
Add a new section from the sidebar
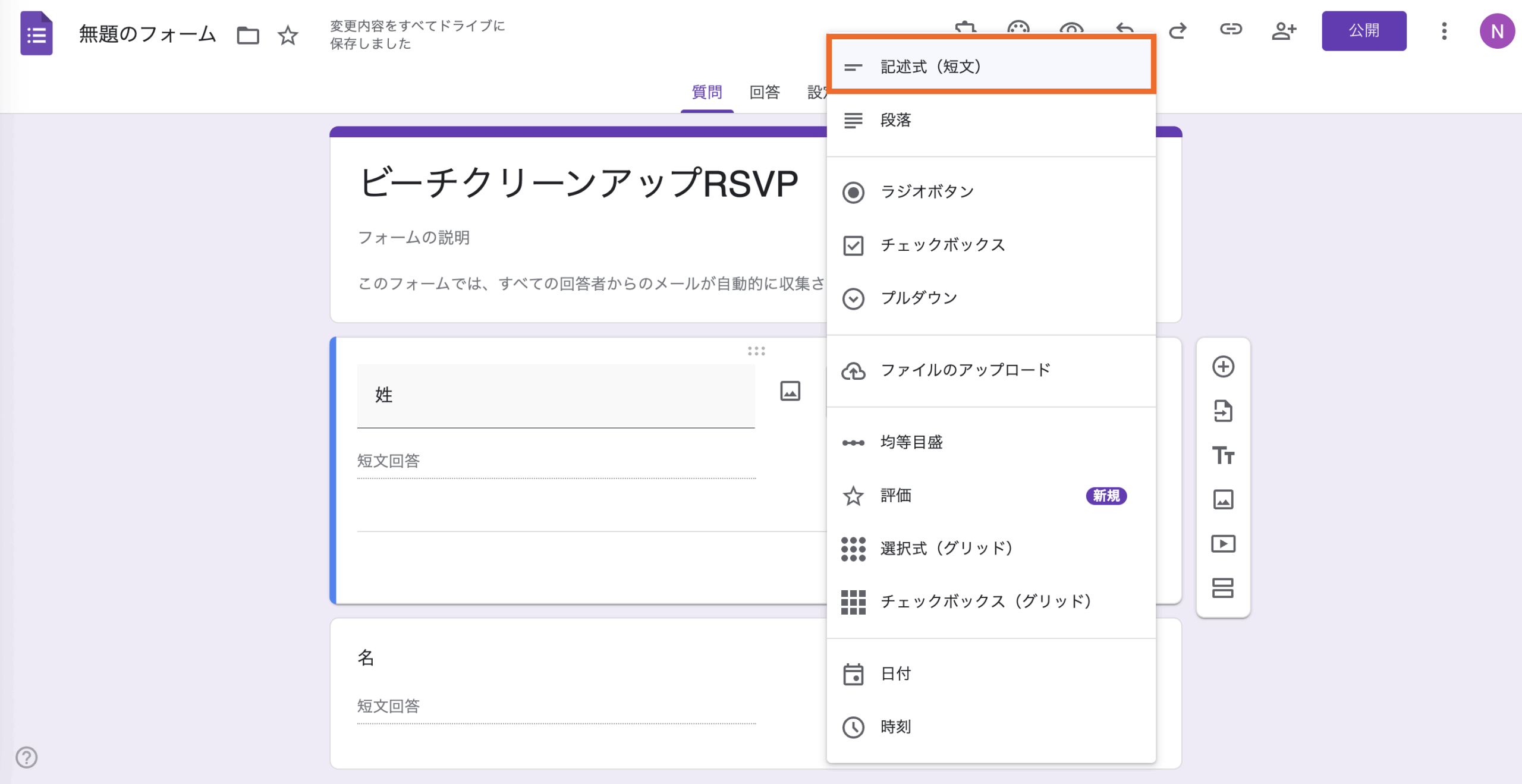tap(1223, 588)
